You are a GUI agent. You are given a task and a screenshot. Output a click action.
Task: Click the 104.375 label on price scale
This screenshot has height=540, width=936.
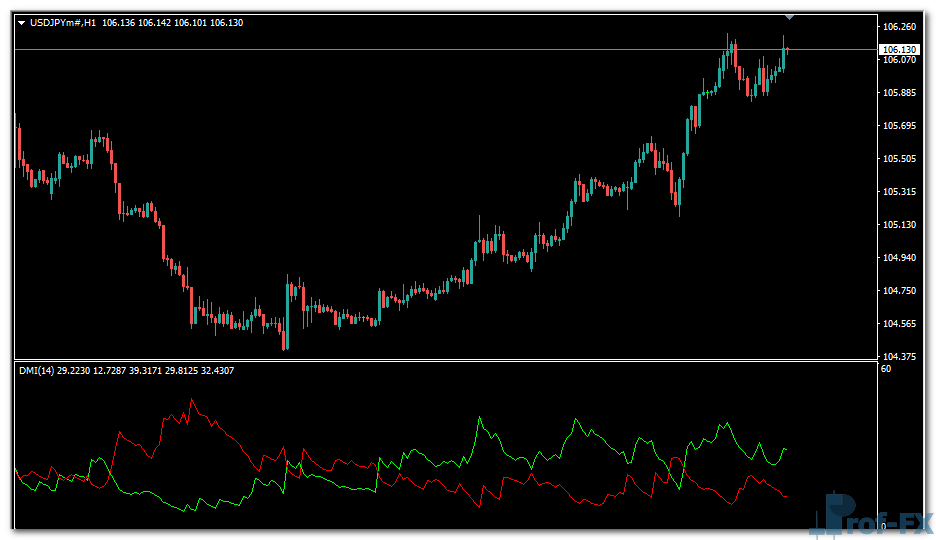click(899, 357)
